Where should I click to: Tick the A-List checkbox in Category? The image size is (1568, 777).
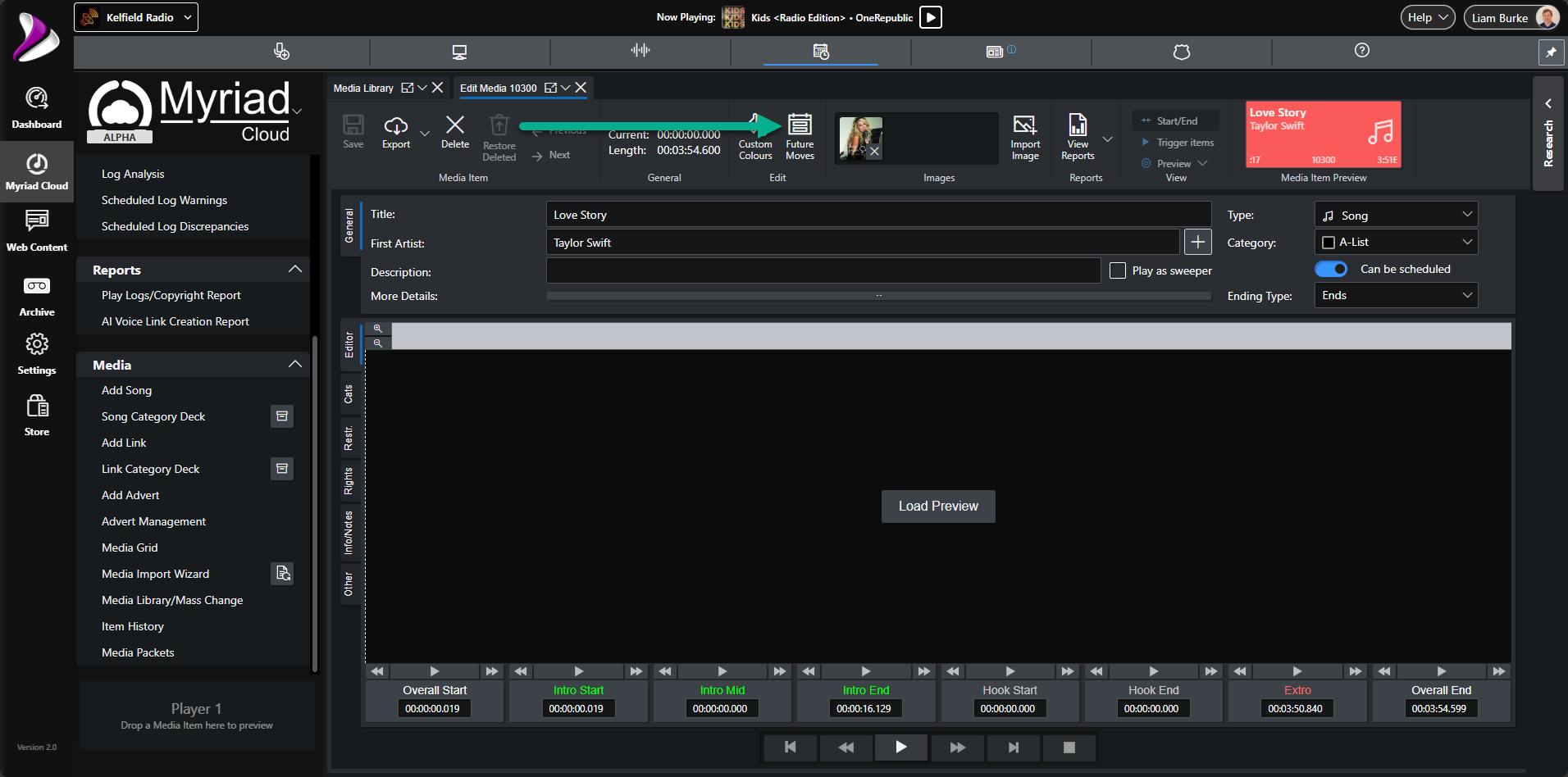click(x=1329, y=243)
